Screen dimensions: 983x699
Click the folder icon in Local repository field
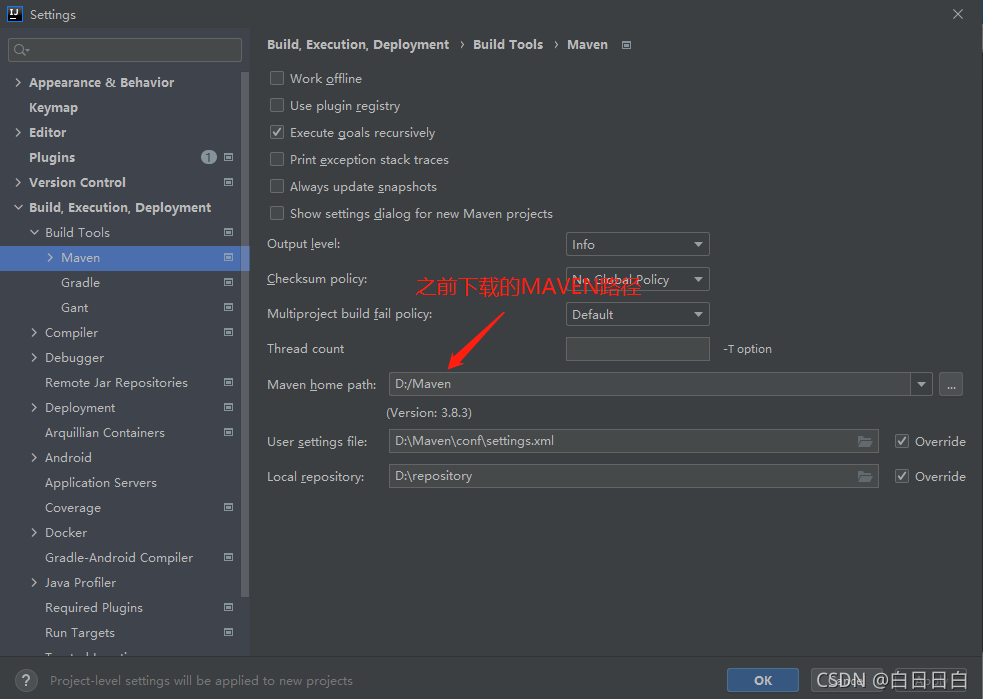pyautogui.click(x=865, y=476)
